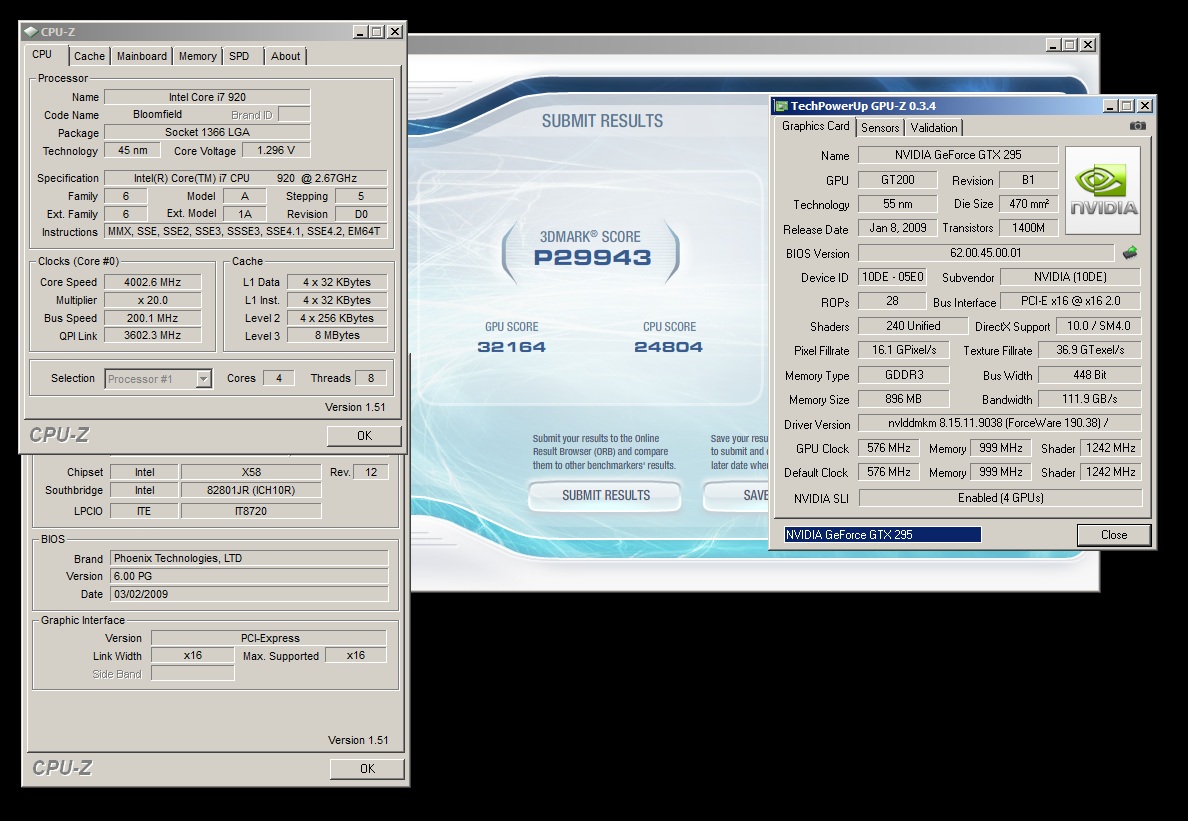Click the GPU-Z screenshot camera icon
1188x821 pixels.
click(x=1137, y=126)
